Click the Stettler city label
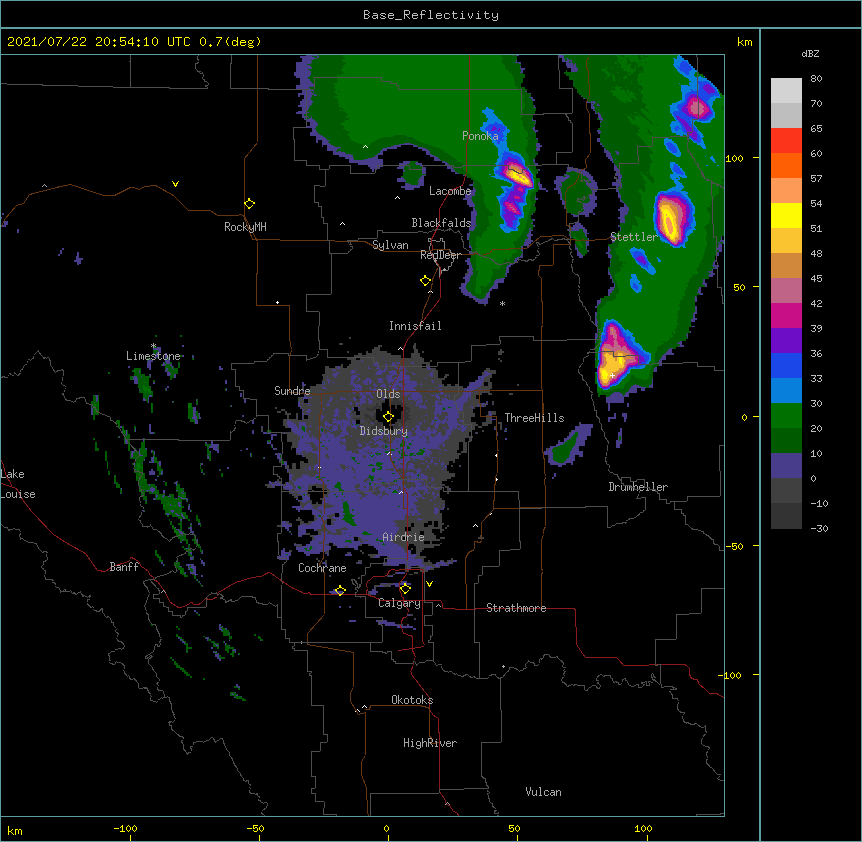This screenshot has width=862, height=842. click(x=634, y=237)
